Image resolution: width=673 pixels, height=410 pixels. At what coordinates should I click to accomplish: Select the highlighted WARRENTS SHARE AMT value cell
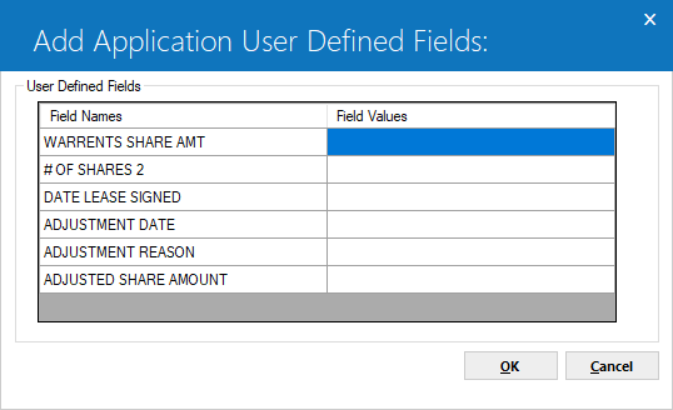click(x=471, y=142)
